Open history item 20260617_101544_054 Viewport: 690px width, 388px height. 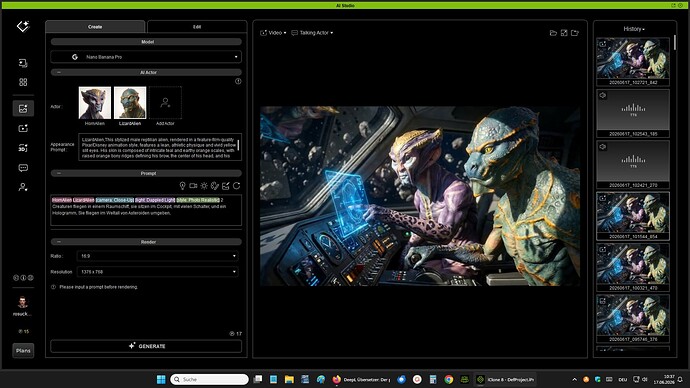[633, 216]
